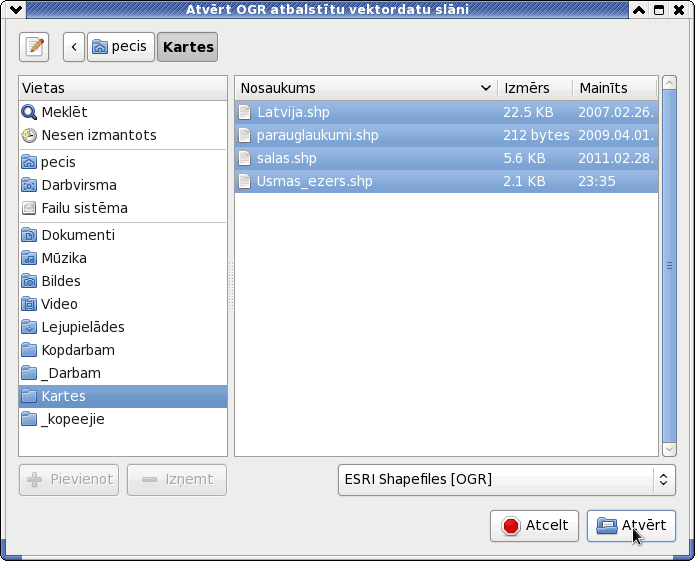Sort files by Mainīts column
The image size is (695, 561).
click(615, 88)
